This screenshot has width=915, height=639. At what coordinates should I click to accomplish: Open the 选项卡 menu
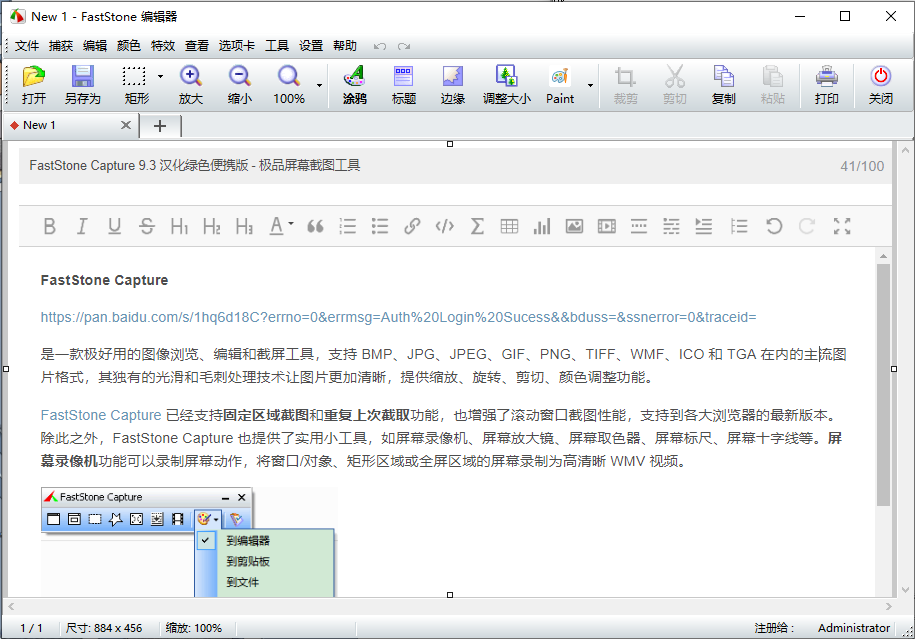(236, 46)
